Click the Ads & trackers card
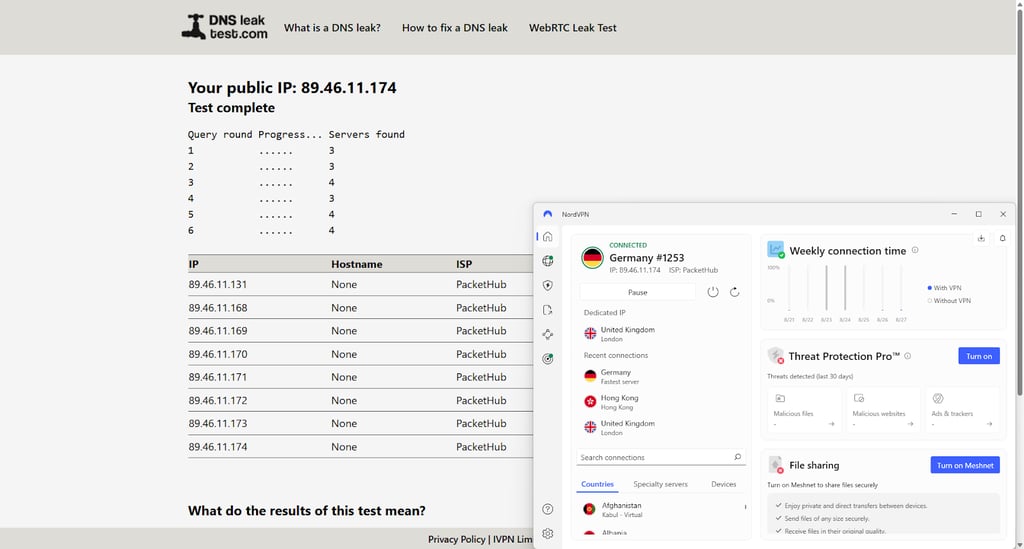Viewport: 1024px width, 549px height. click(962, 410)
